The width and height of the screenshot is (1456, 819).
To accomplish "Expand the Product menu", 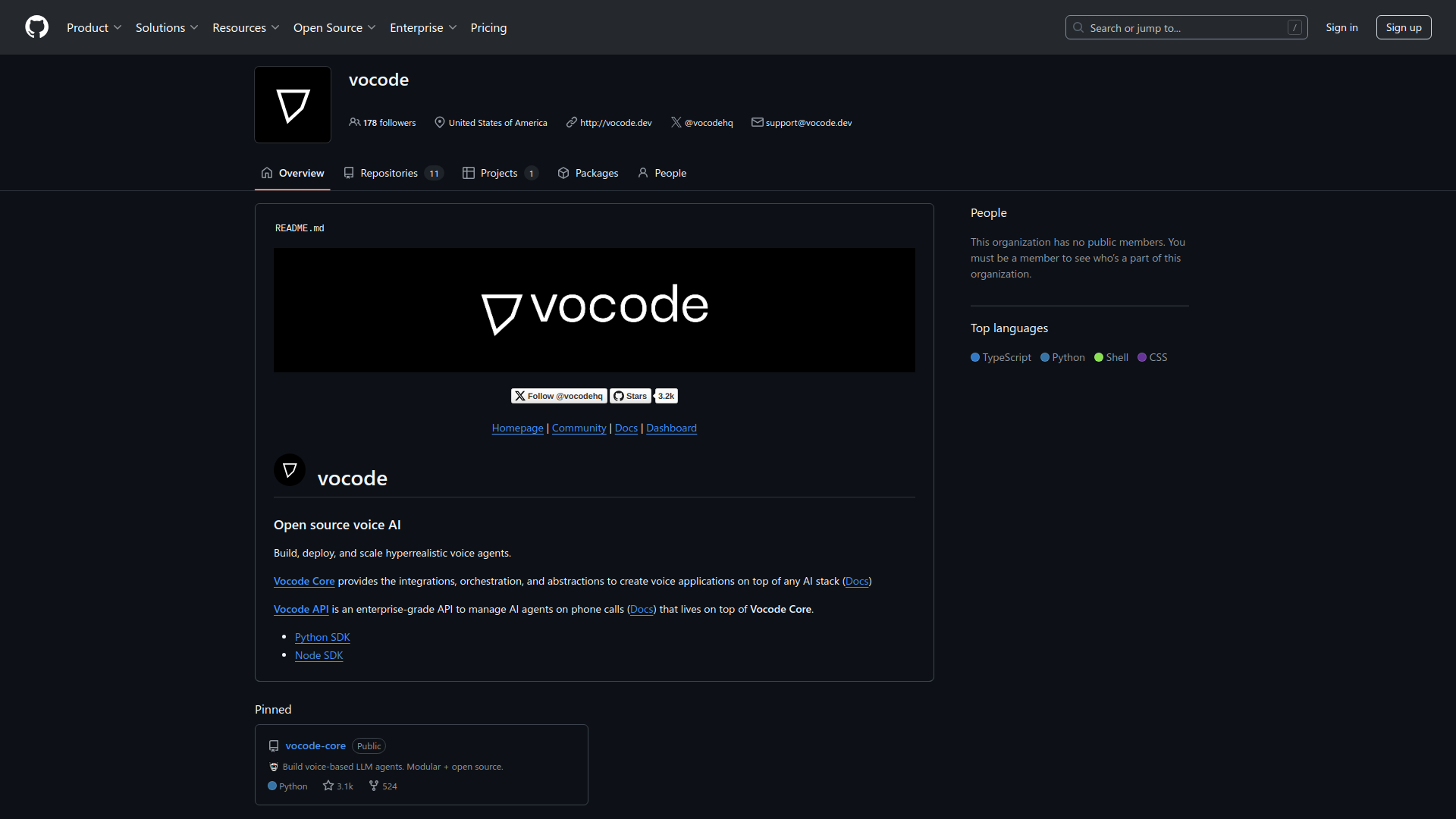I will tap(94, 27).
